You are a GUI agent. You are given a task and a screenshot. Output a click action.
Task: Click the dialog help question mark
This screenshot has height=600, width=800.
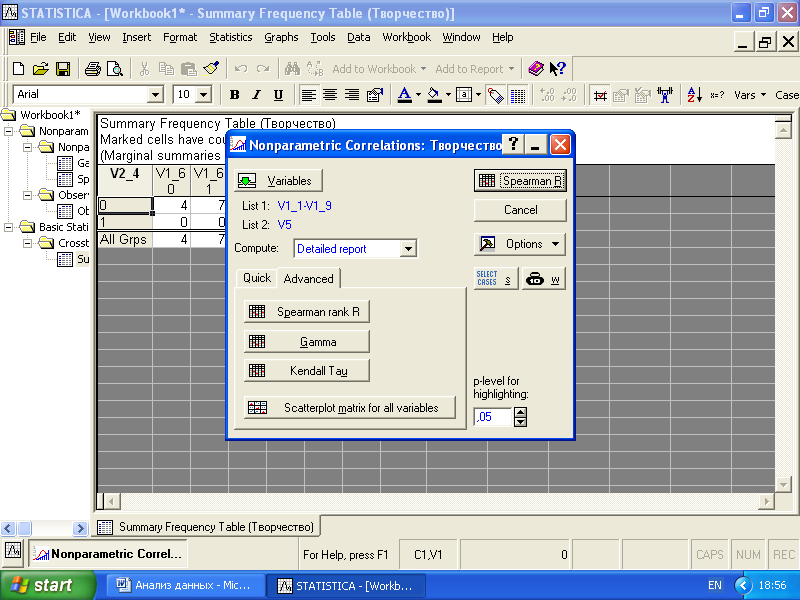513,145
